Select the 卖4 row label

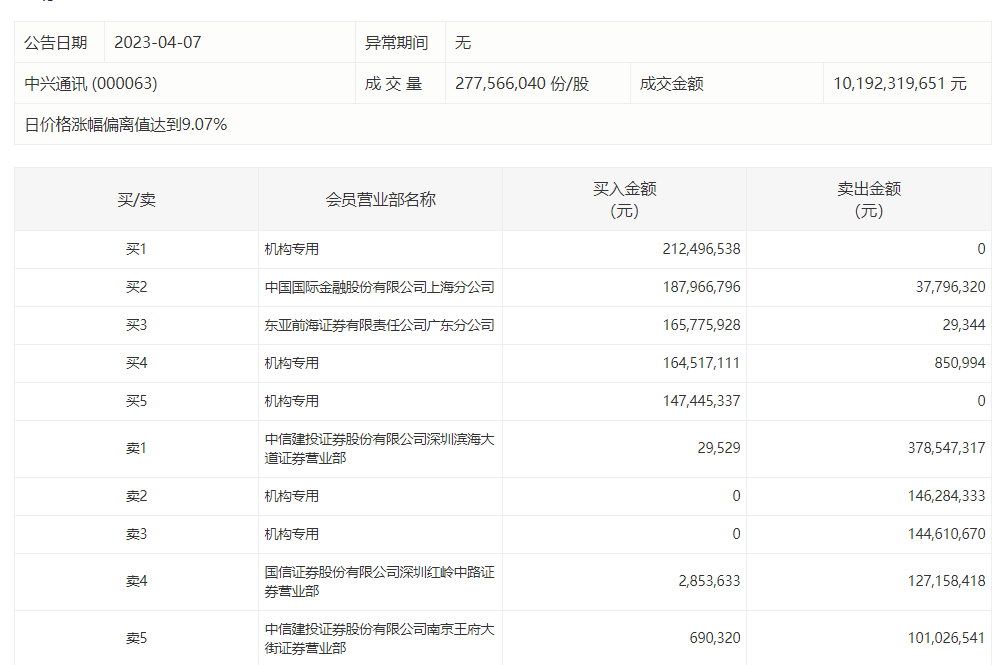[136, 581]
